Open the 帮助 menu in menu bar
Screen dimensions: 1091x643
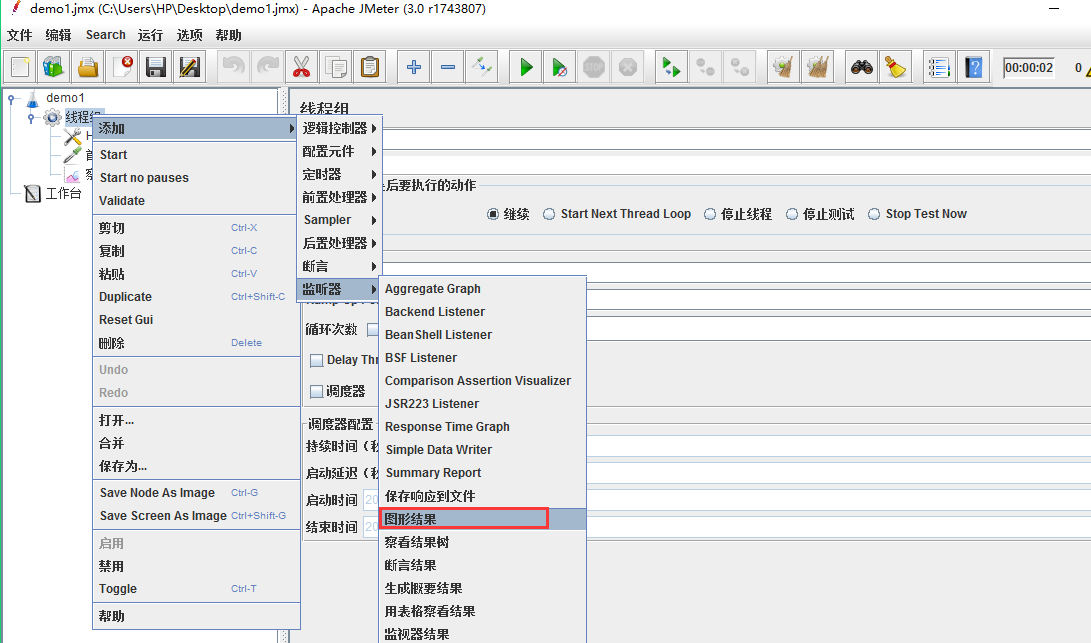pos(228,35)
